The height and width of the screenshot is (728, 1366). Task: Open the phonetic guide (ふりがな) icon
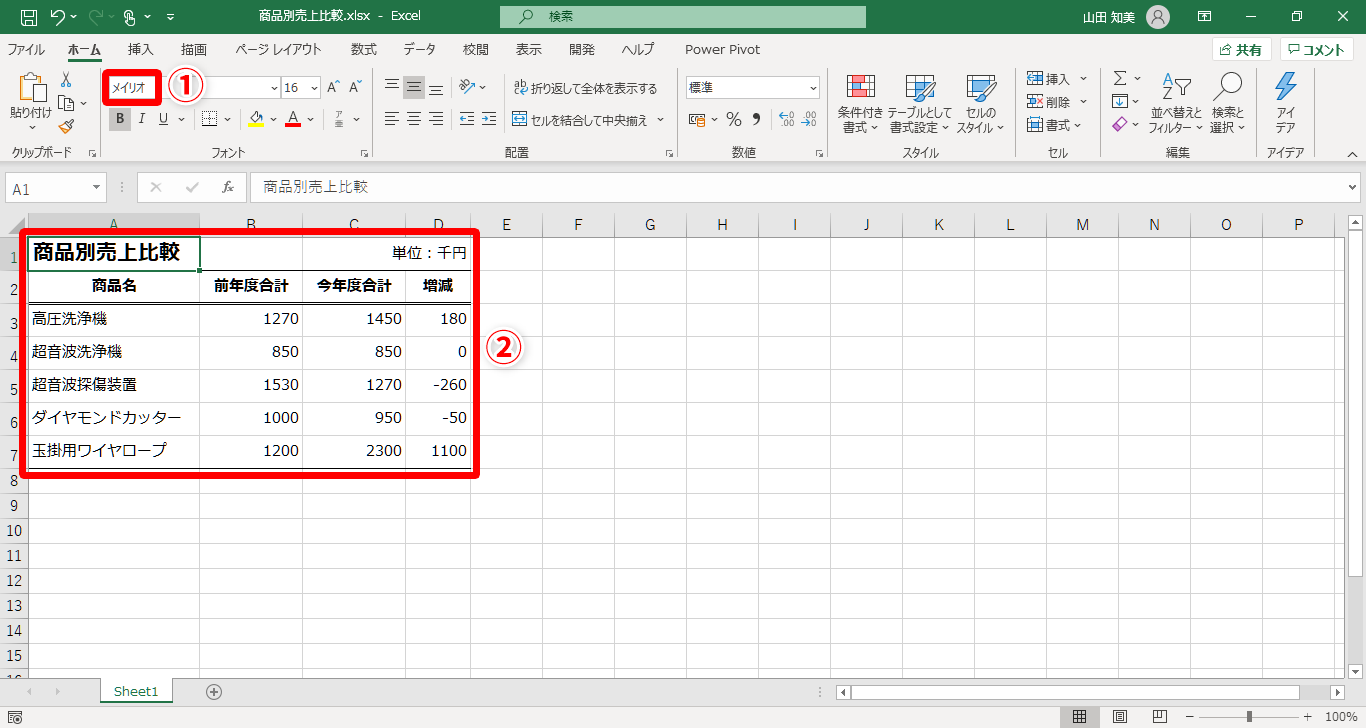[x=340, y=120]
